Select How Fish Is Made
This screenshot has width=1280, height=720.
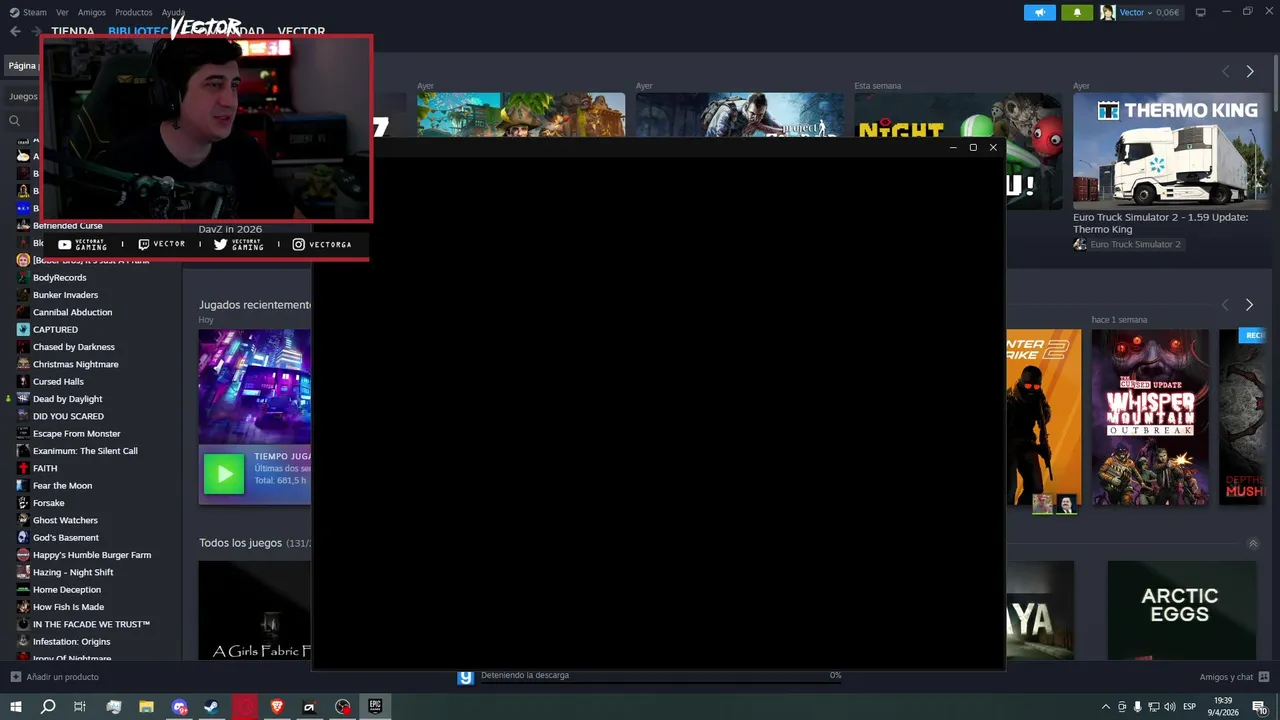point(68,607)
